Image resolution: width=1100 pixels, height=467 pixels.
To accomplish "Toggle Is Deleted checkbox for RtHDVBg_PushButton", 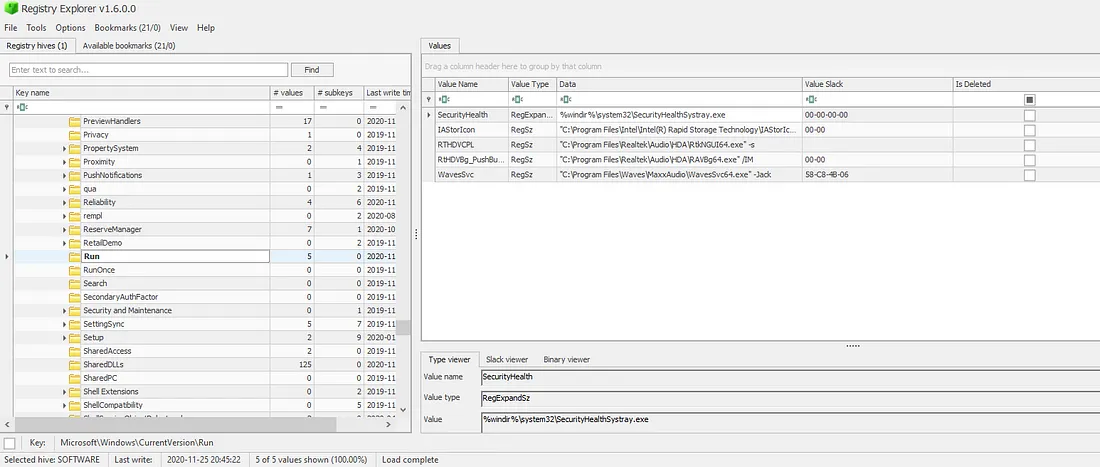I will point(1029,160).
